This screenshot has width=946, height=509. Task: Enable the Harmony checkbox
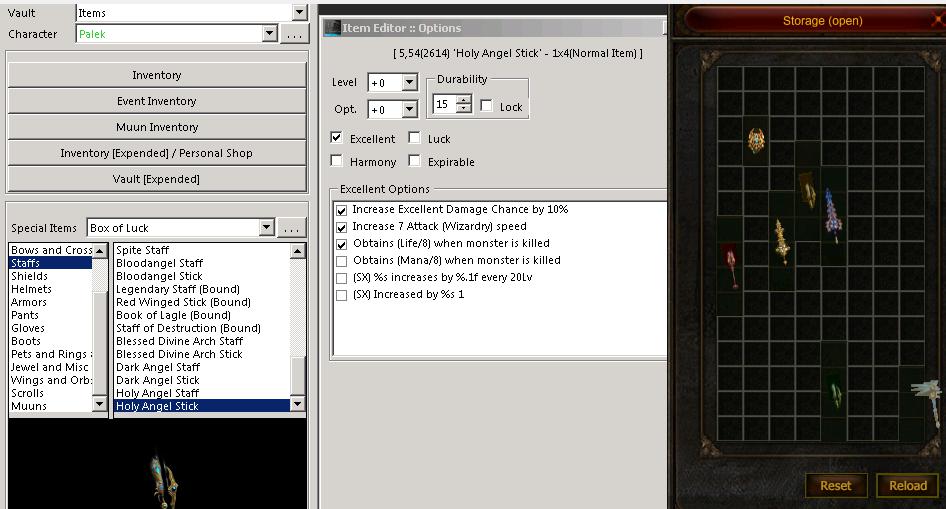click(337, 160)
